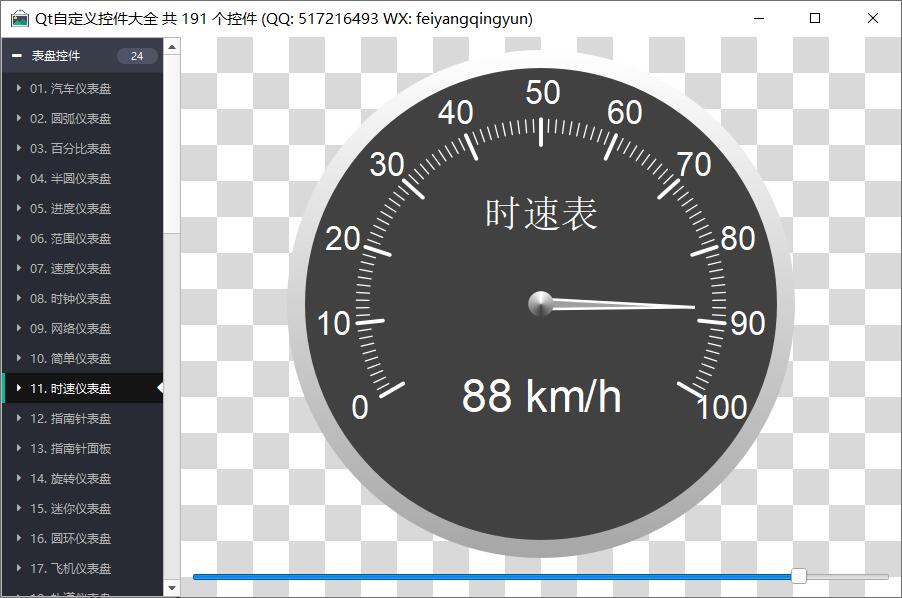The image size is (902, 598).
Task: Open 12. 指南针表盘 entry
Action: [x=70, y=418]
